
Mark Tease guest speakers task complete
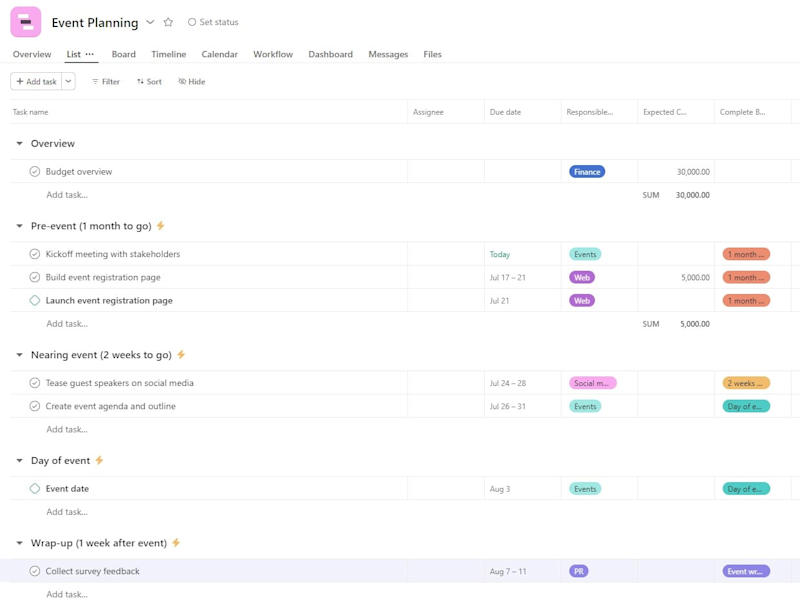click(35, 383)
